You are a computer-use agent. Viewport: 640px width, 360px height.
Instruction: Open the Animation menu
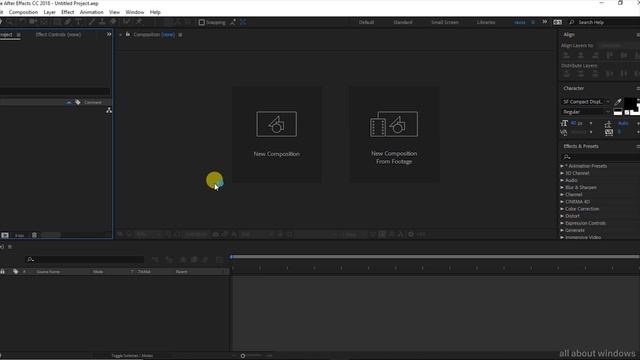tap(91, 12)
